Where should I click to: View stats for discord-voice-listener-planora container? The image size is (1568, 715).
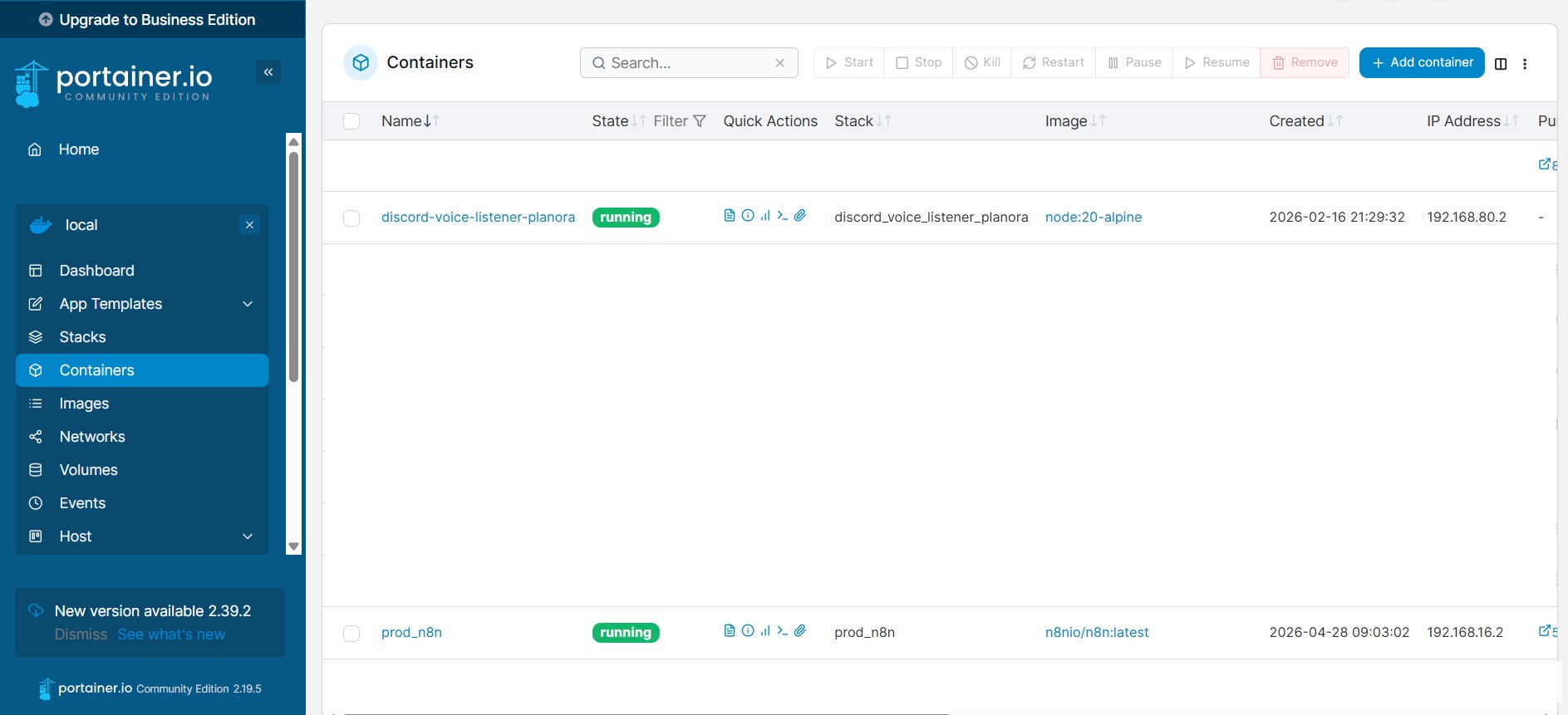pyautogui.click(x=765, y=216)
